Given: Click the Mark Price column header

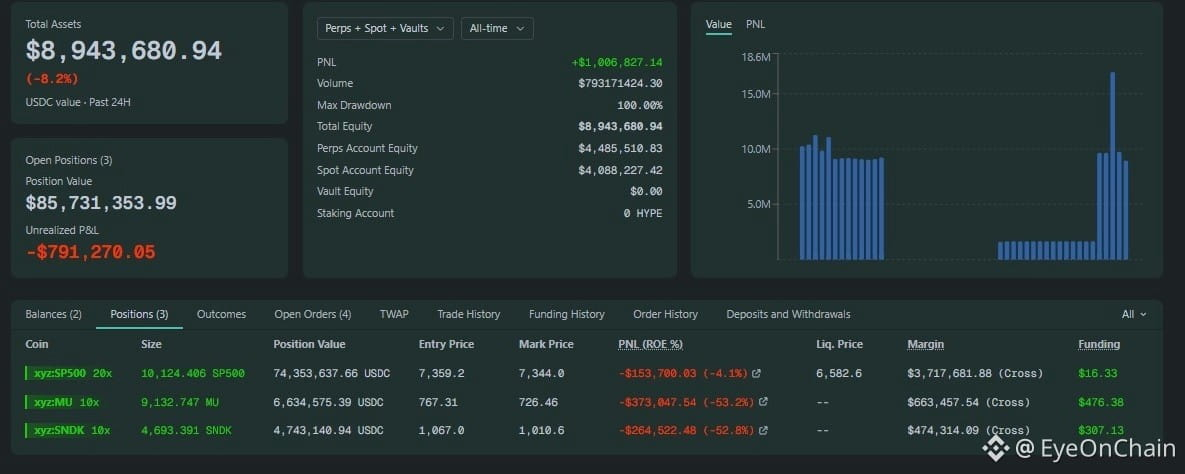Looking at the screenshot, I should tap(546, 345).
